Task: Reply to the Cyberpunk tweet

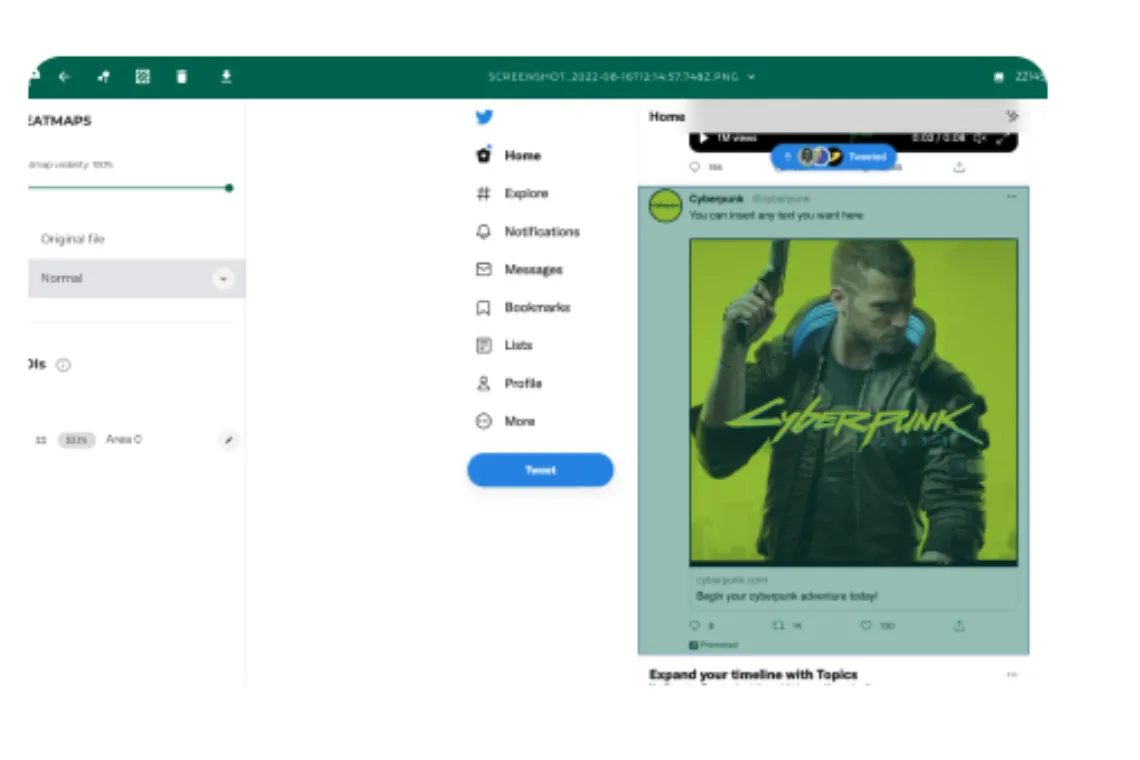Action: 694,625
